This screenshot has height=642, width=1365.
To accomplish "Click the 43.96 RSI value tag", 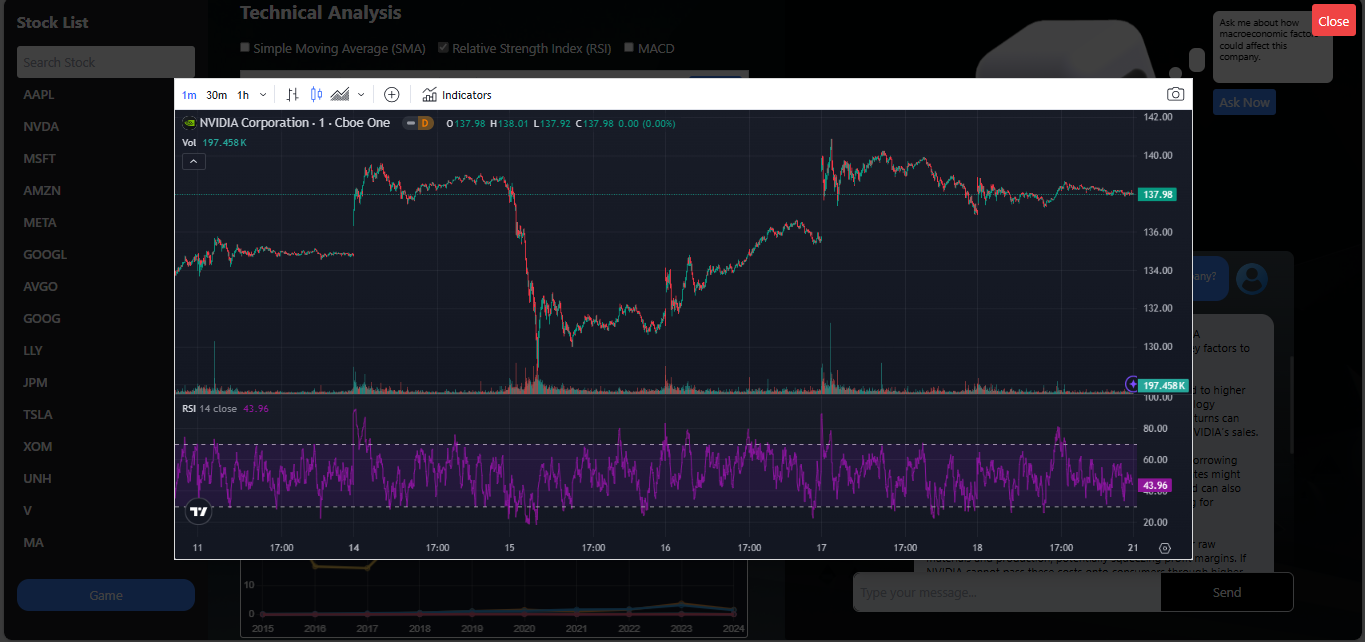I will click(1156, 486).
